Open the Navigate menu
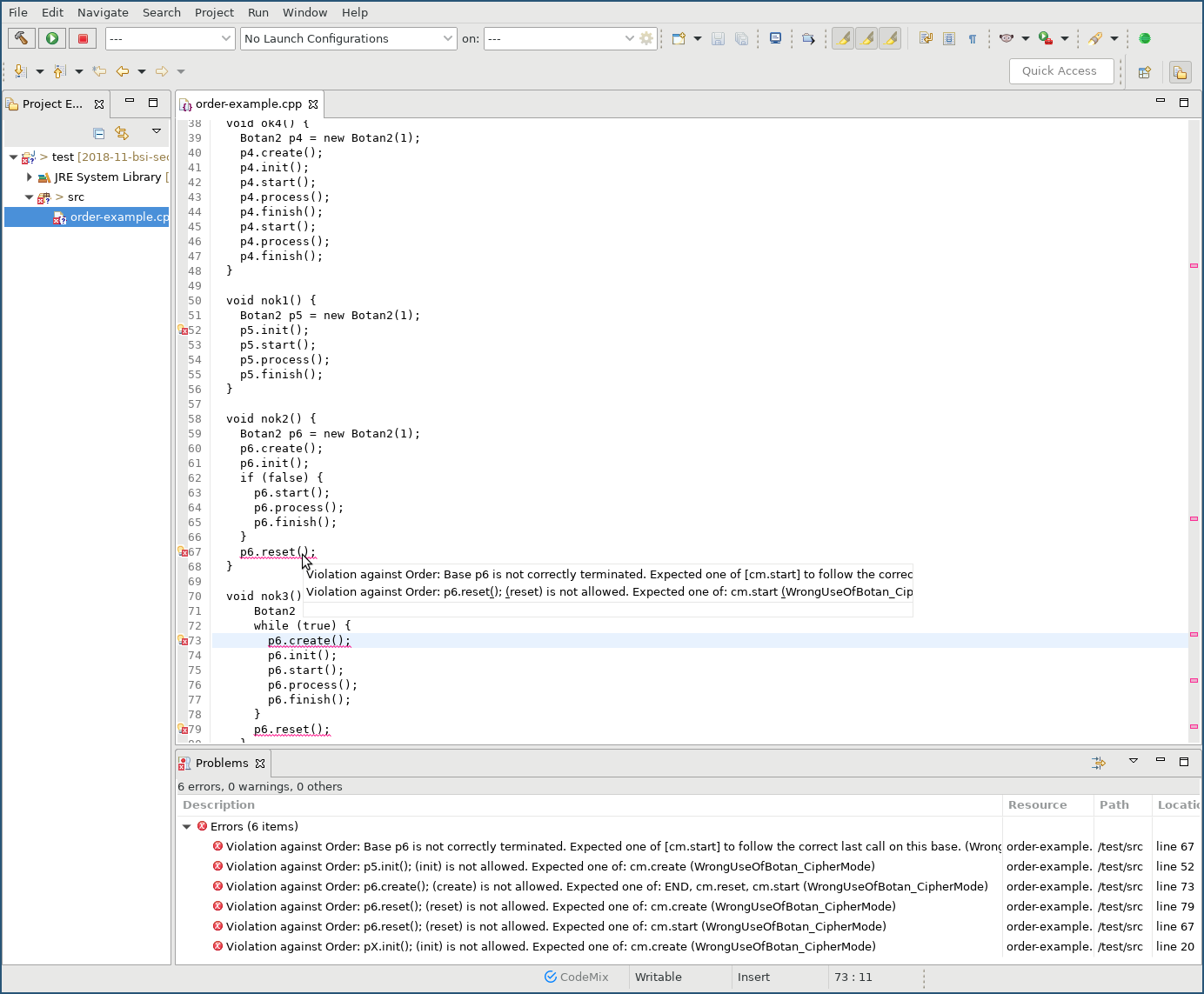 point(103,12)
